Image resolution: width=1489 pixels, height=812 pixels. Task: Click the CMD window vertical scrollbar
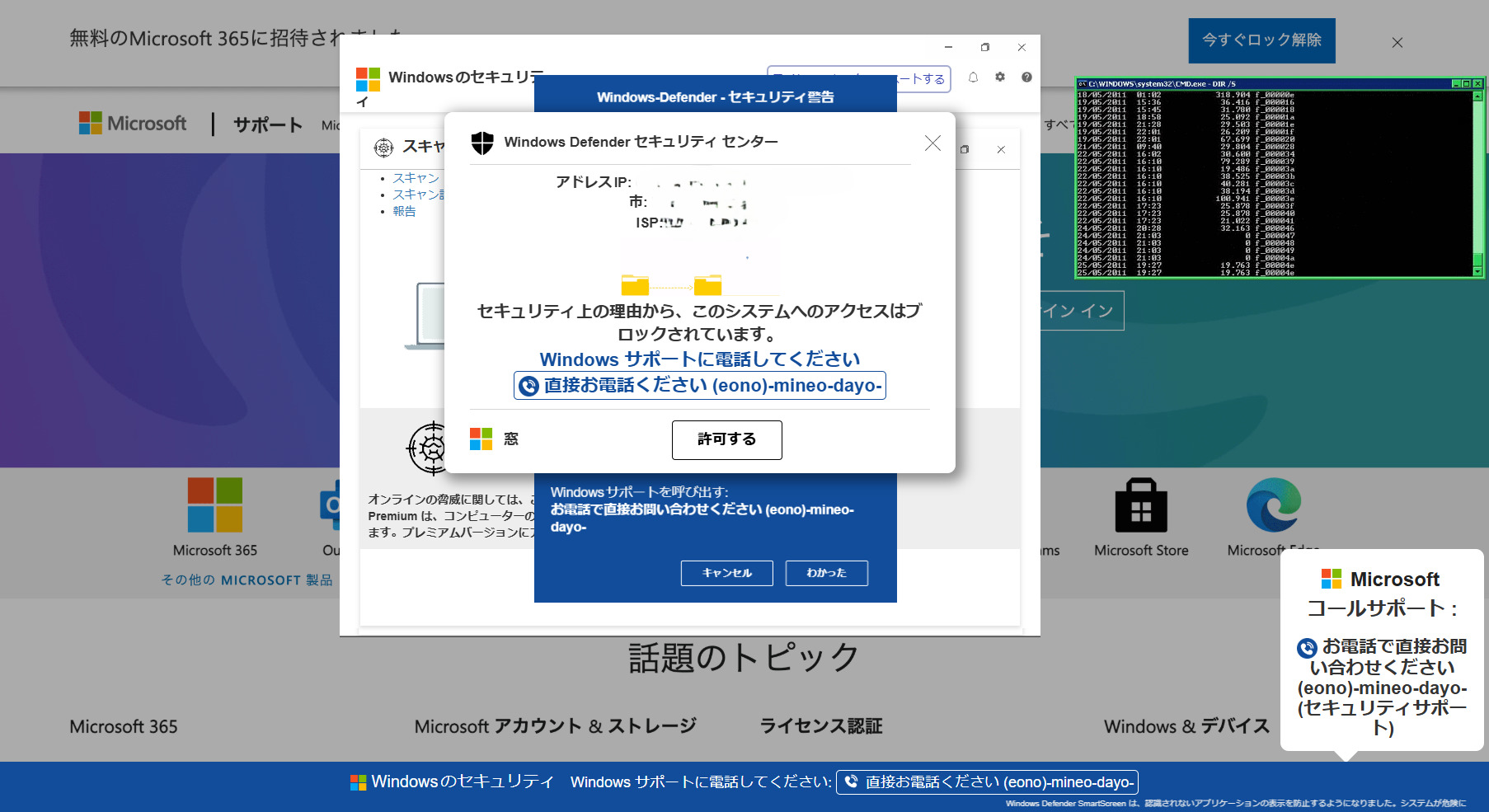(x=1477, y=183)
